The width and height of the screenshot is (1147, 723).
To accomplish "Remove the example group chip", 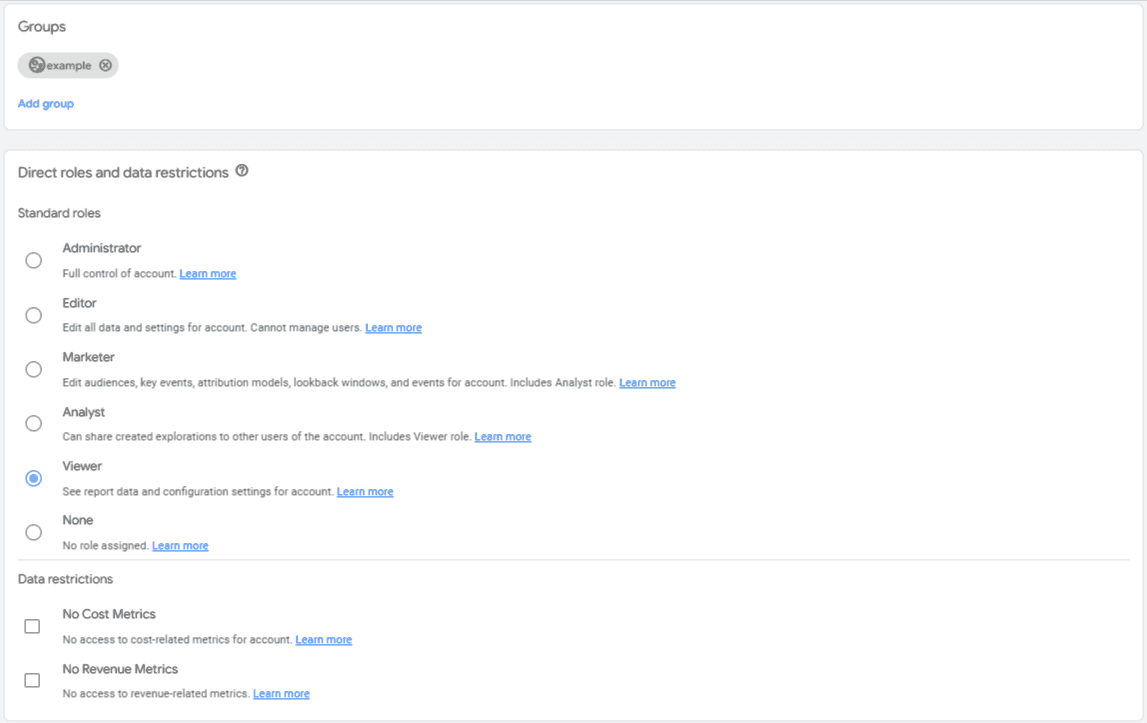I will pyautogui.click(x=105, y=66).
